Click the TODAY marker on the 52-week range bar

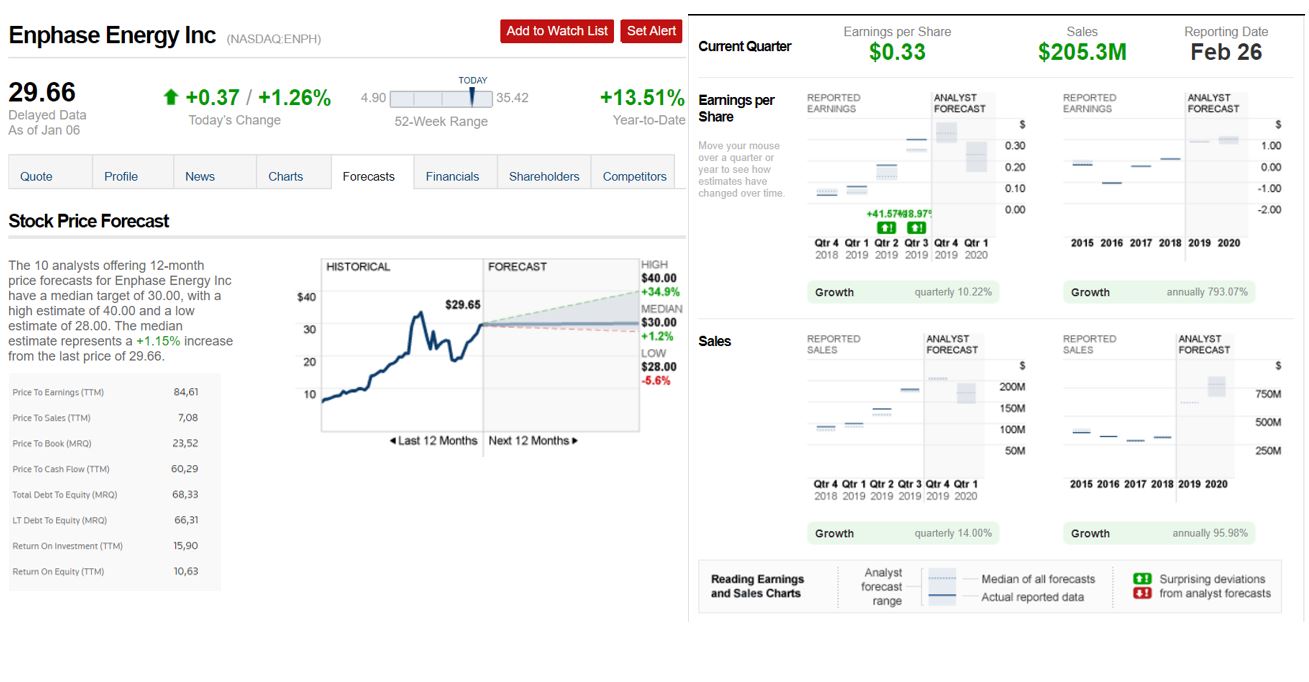(472, 96)
